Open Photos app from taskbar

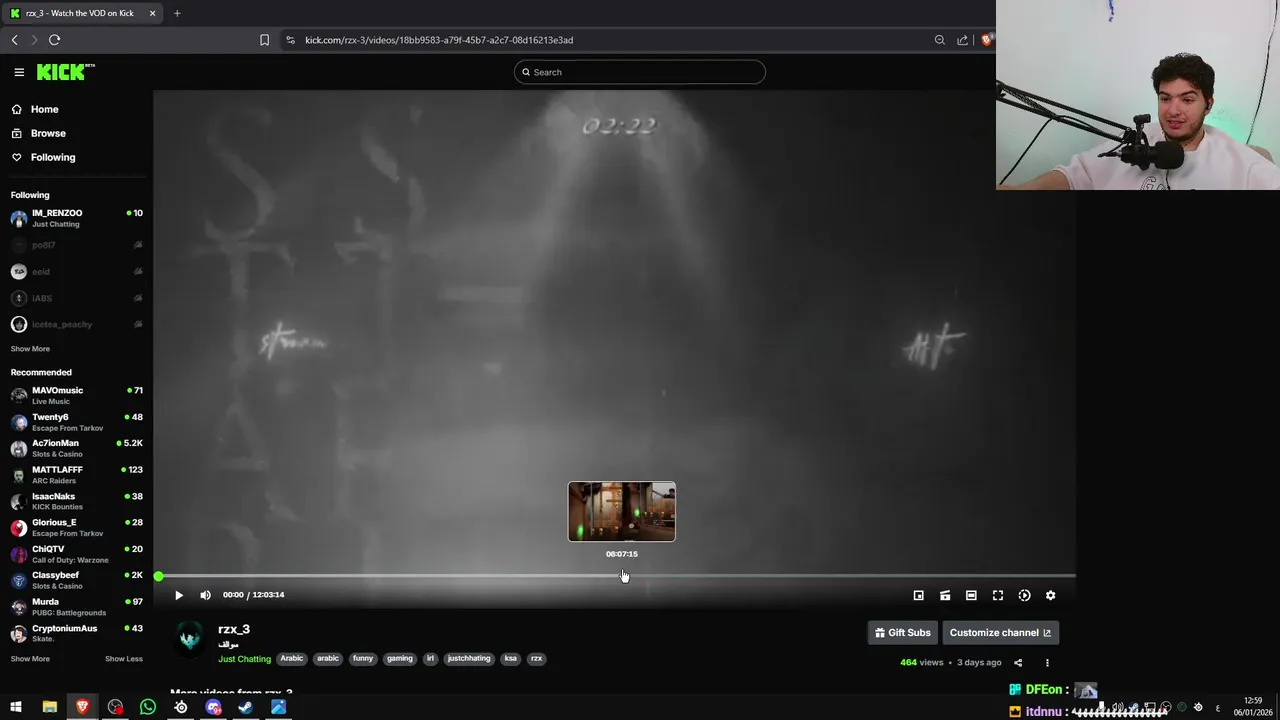point(278,707)
